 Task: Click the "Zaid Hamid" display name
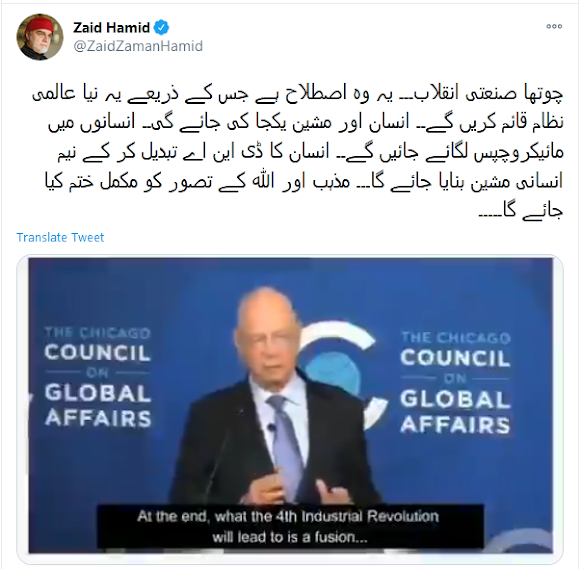tap(111, 27)
